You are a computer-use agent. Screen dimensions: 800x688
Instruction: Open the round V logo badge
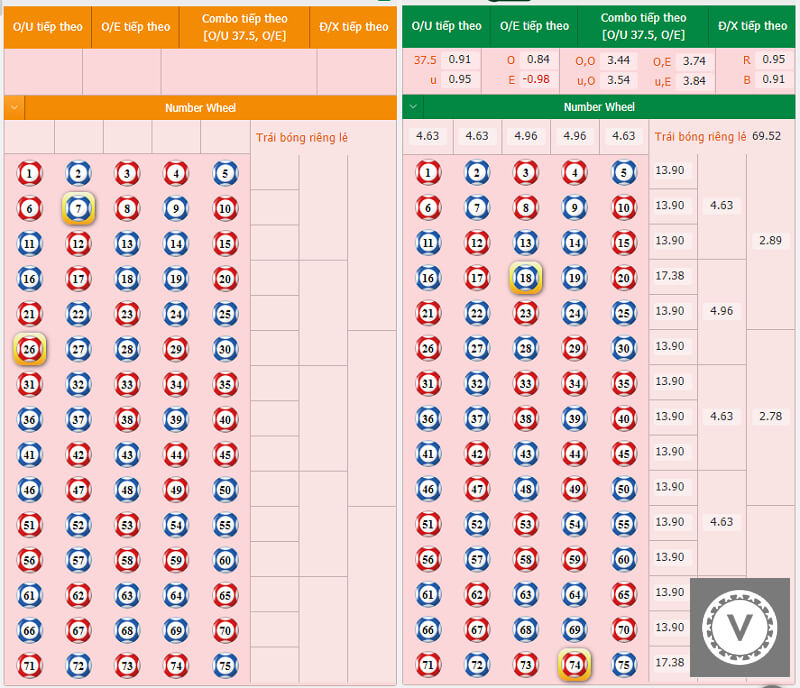740,627
